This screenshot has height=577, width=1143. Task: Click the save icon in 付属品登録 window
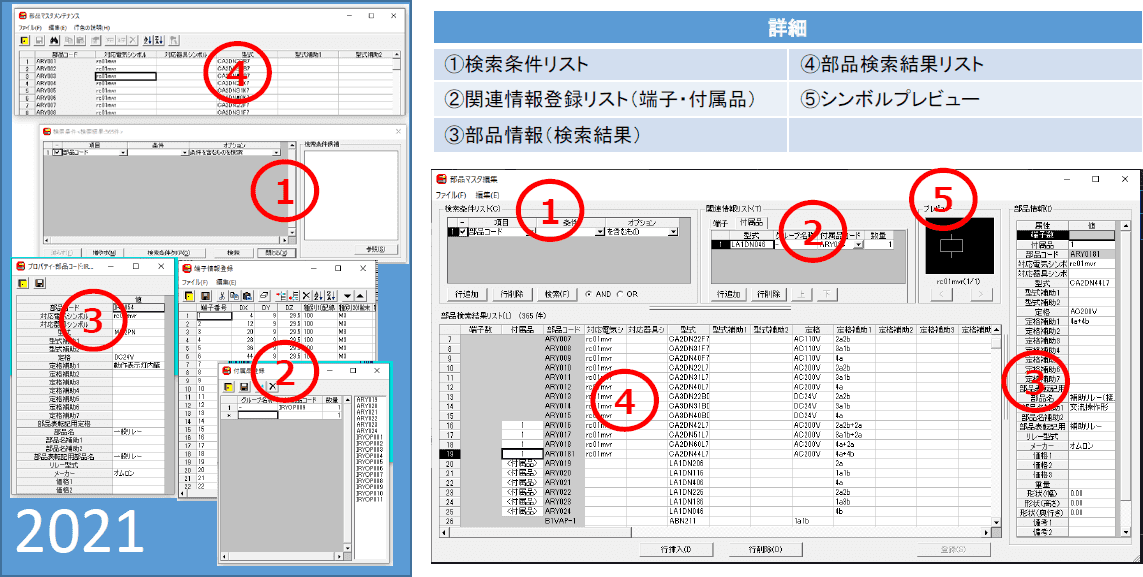244,387
